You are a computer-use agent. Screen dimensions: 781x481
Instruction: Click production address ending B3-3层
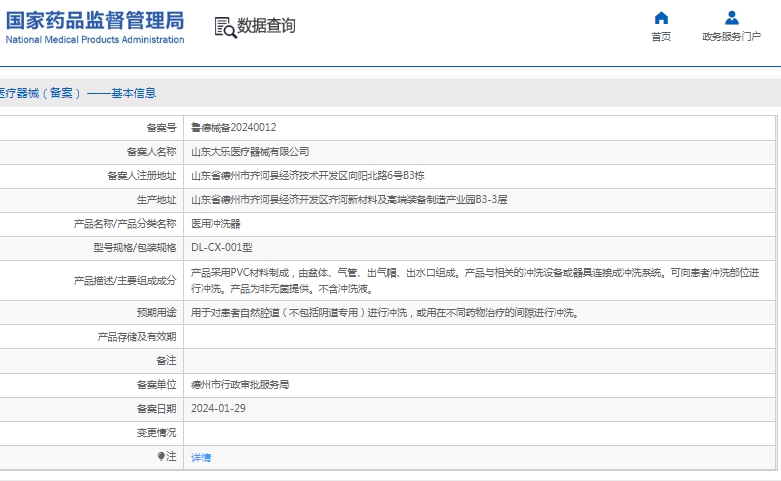[x=349, y=200]
